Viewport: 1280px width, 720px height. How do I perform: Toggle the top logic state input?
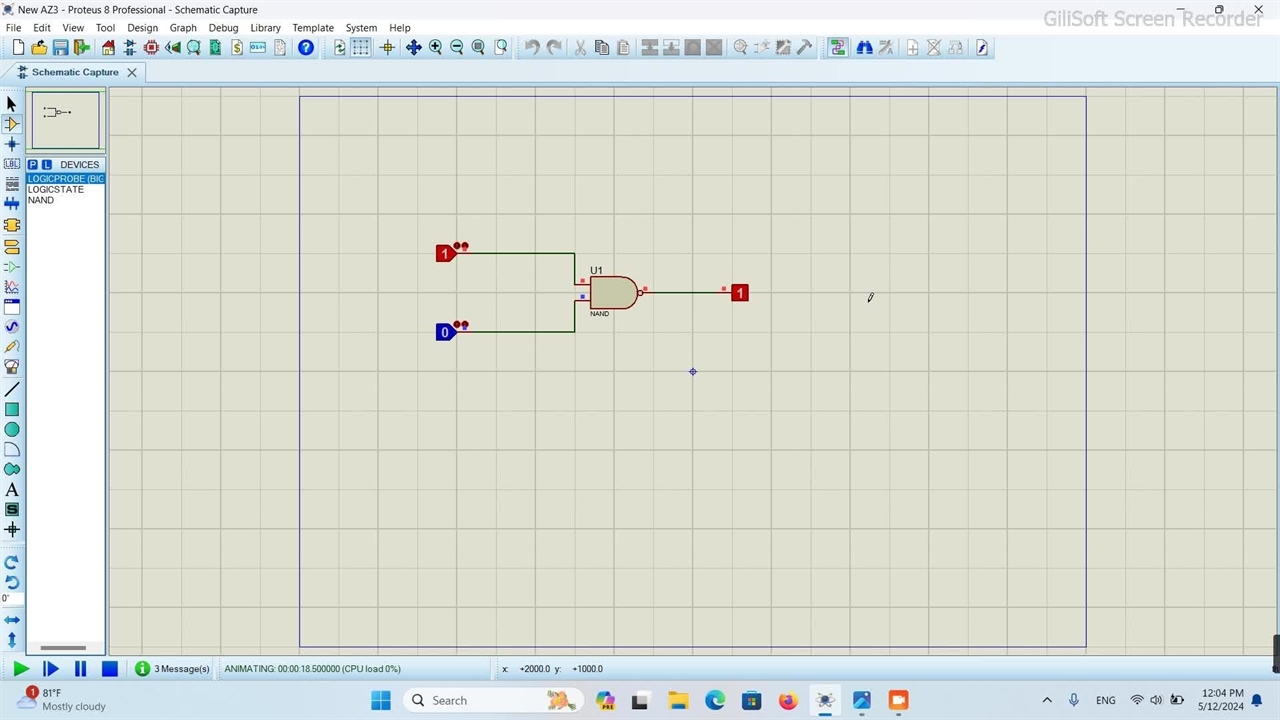tap(445, 254)
